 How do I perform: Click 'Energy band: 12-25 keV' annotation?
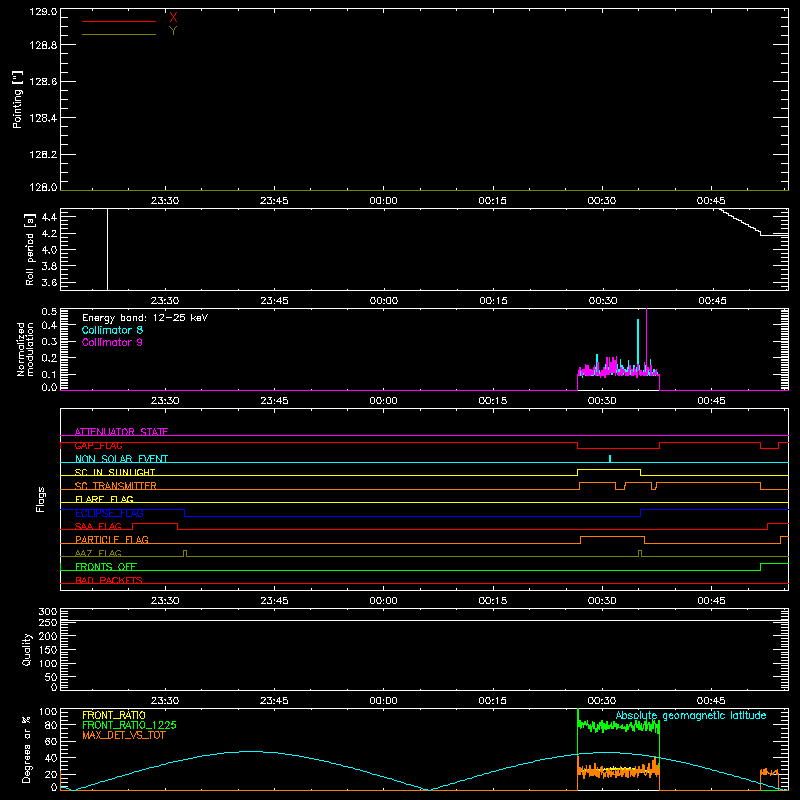145,318
